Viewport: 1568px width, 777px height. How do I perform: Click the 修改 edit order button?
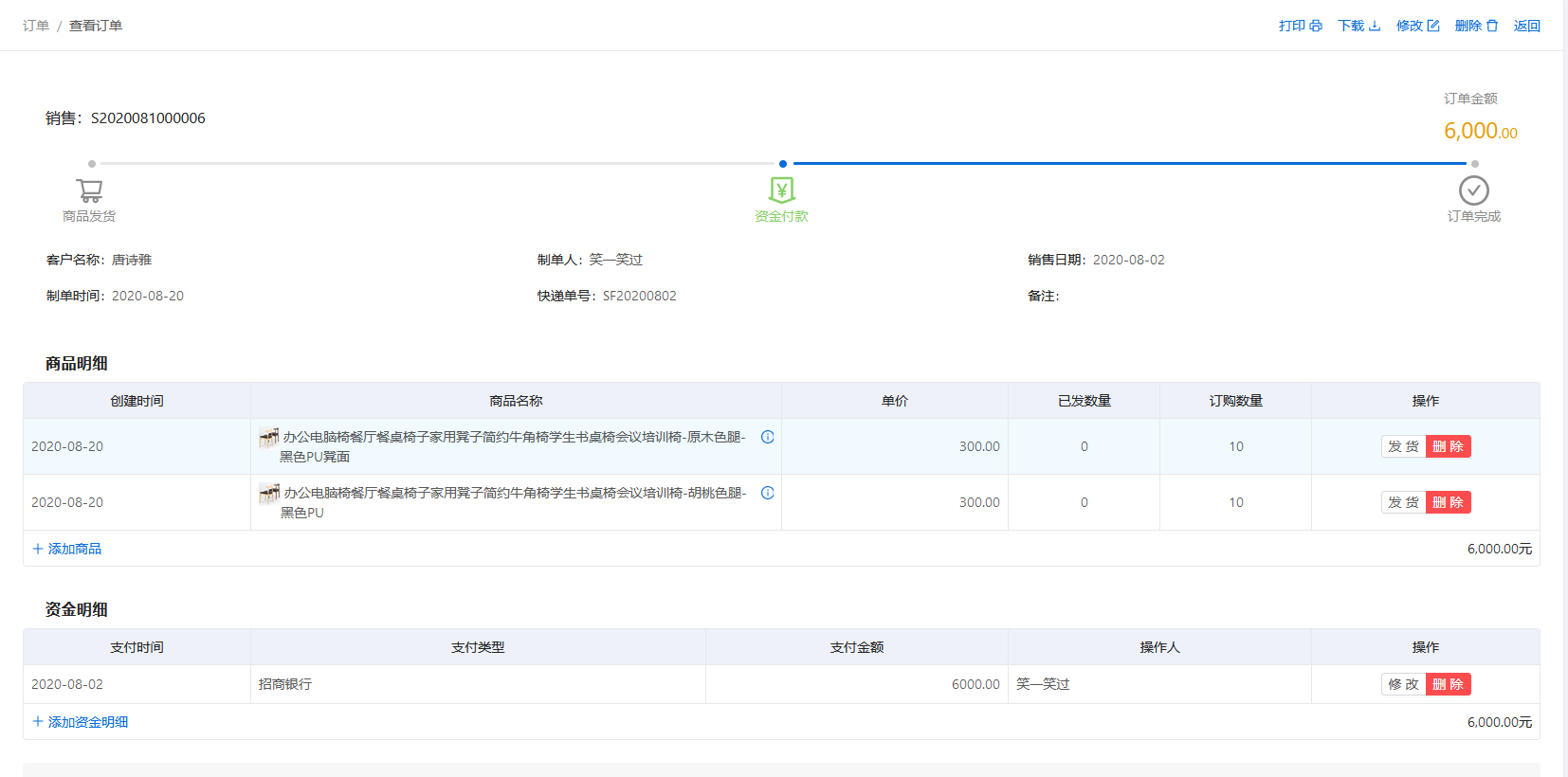click(1417, 26)
